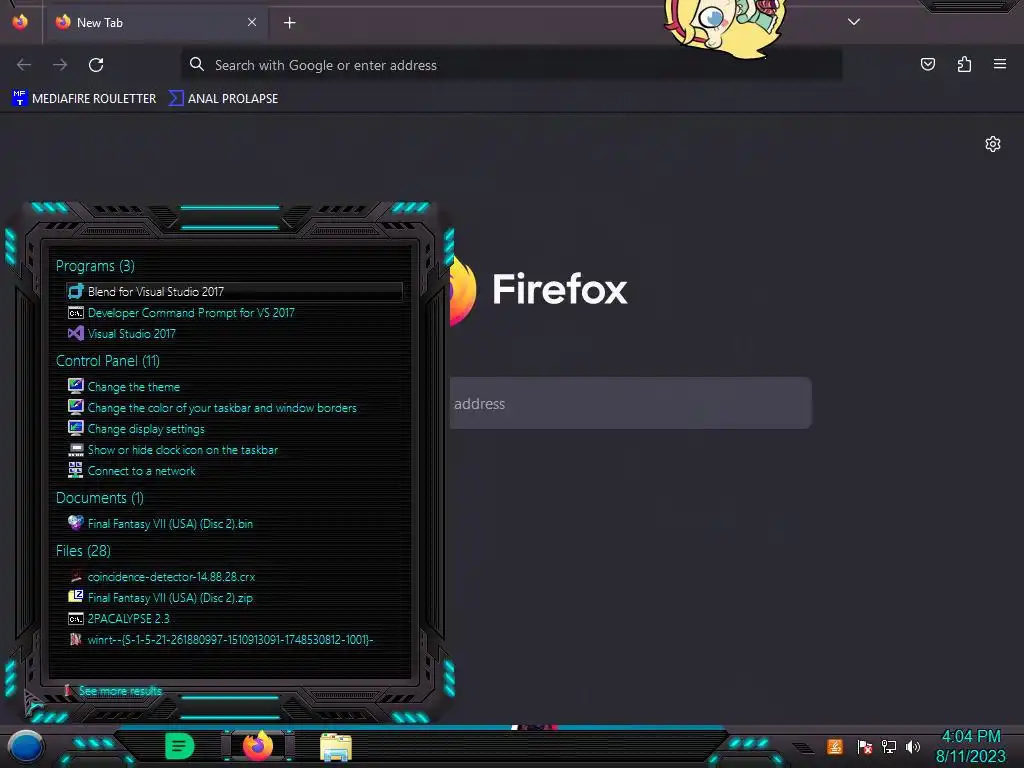
Task: Open the clock showing 4:04 PM
Action: pyautogui.click(x=970, y=746)
